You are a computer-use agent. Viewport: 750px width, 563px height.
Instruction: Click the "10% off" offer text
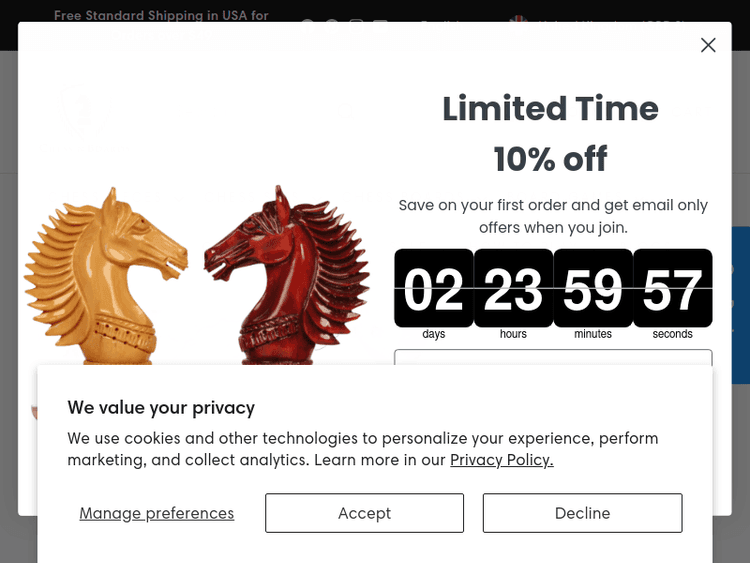pos(550,159)
